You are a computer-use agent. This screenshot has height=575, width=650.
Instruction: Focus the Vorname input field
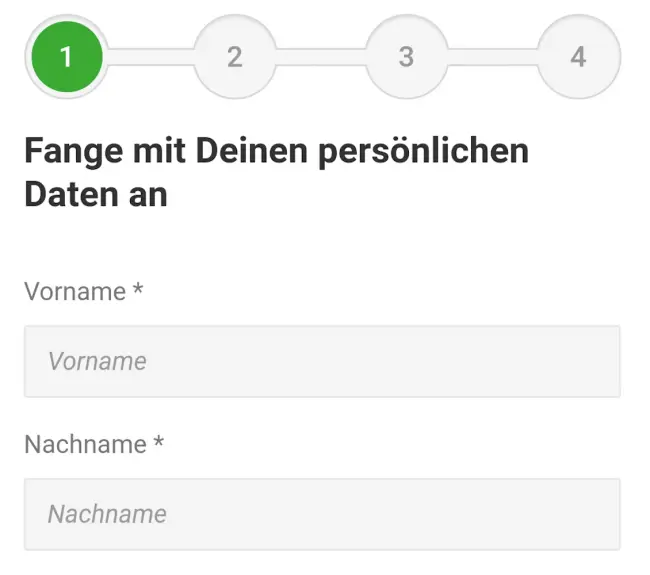point(322,361)
